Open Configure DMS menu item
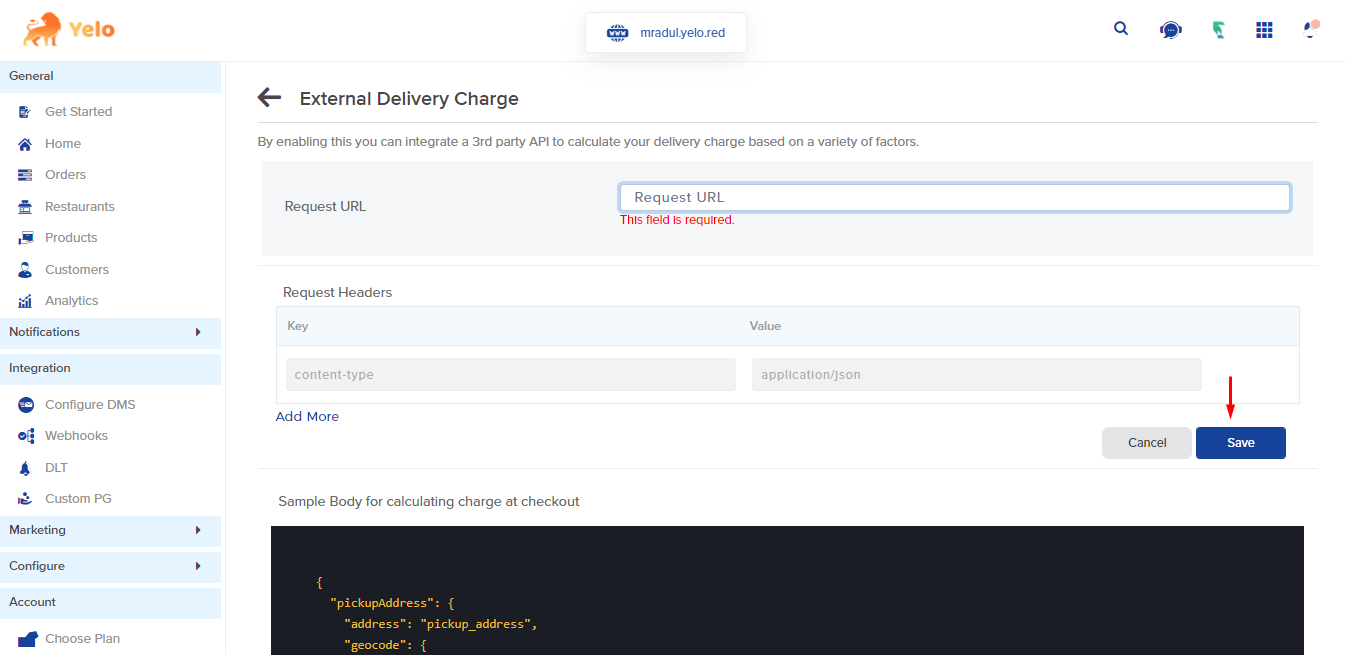Viewport: 1346px width, 655px height. [90, 405]
